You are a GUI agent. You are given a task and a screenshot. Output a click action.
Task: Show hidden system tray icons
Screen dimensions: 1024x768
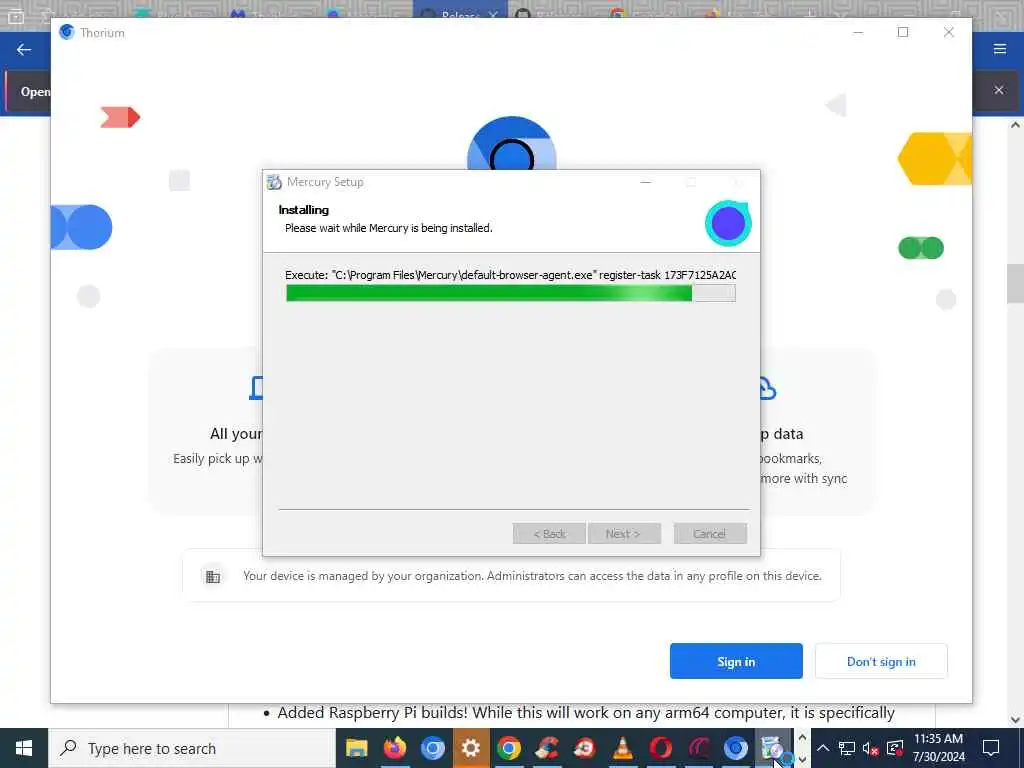(823, 748)
